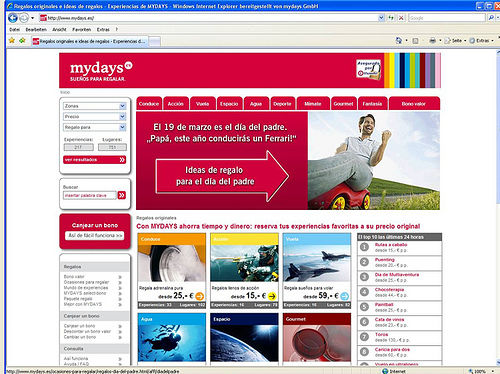Select the Agua category tab
The image size is (500, 374).
pyautogui.click(x=256, y=104)
